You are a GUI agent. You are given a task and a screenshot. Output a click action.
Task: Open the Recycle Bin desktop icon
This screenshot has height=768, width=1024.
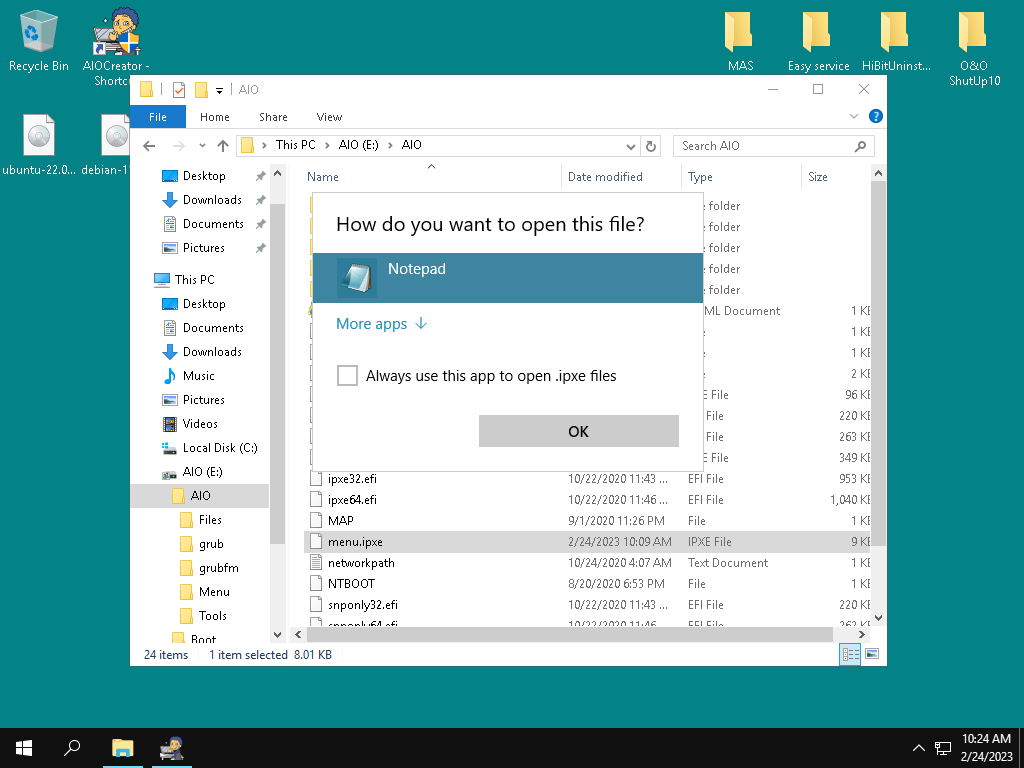pos(39,41)
